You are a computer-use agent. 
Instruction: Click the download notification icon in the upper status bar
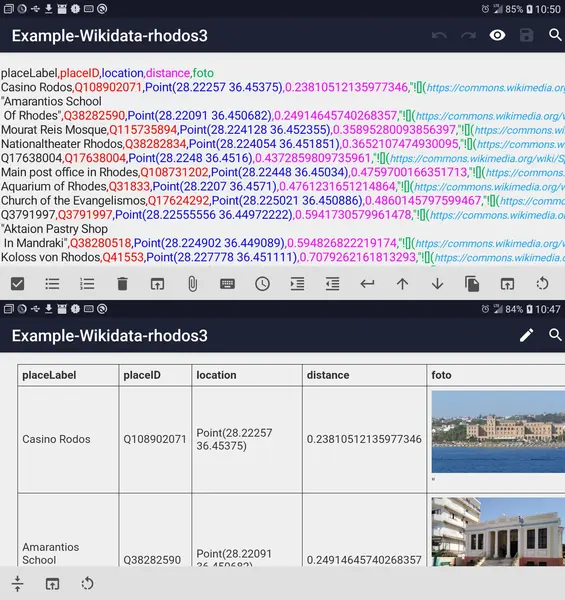pyautogui.click(x=49, y=8)
